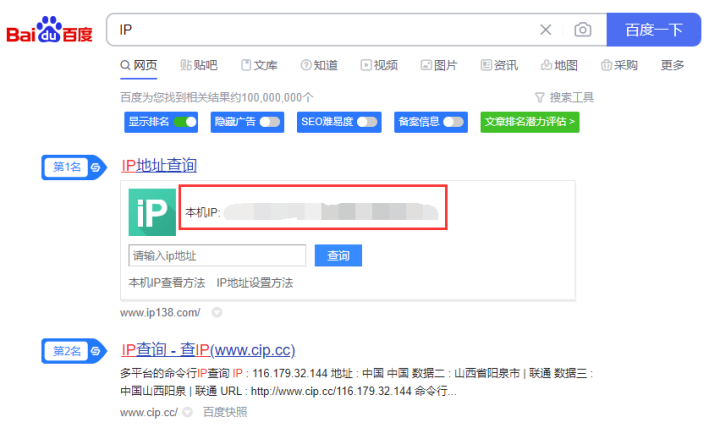Switch to the 贴吧 tab
Screen dimensions: 720x428
pyautogui.click(x=199, y=65)
